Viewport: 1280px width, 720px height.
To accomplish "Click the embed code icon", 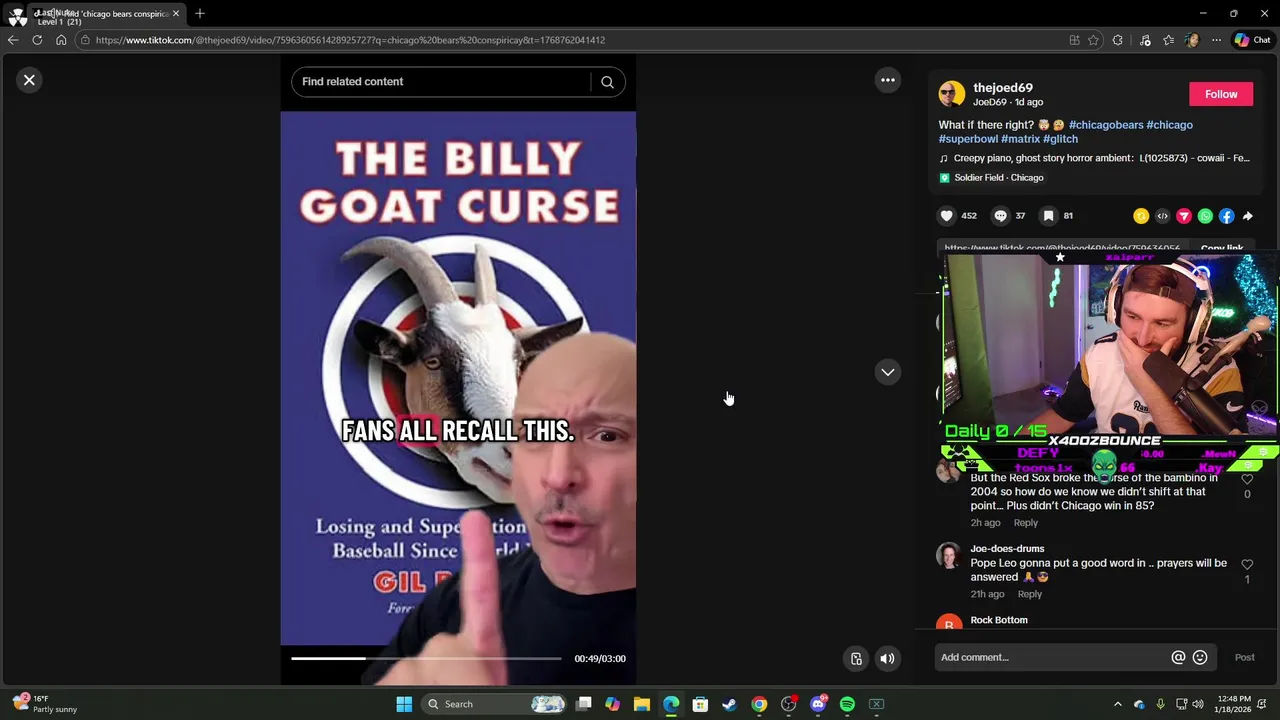I will 1162,216.
